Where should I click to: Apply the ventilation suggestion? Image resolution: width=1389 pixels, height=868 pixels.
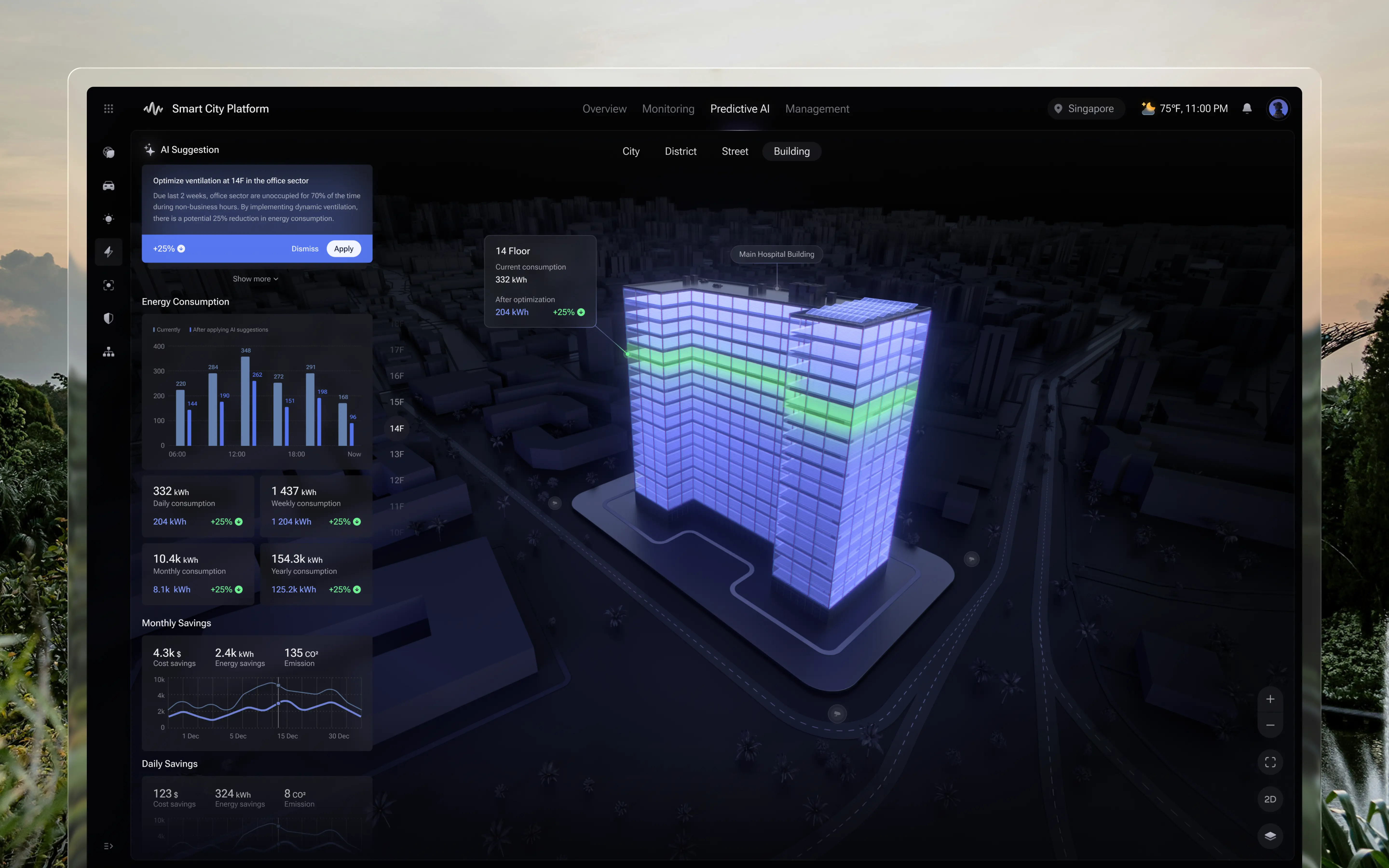[344, 249]
